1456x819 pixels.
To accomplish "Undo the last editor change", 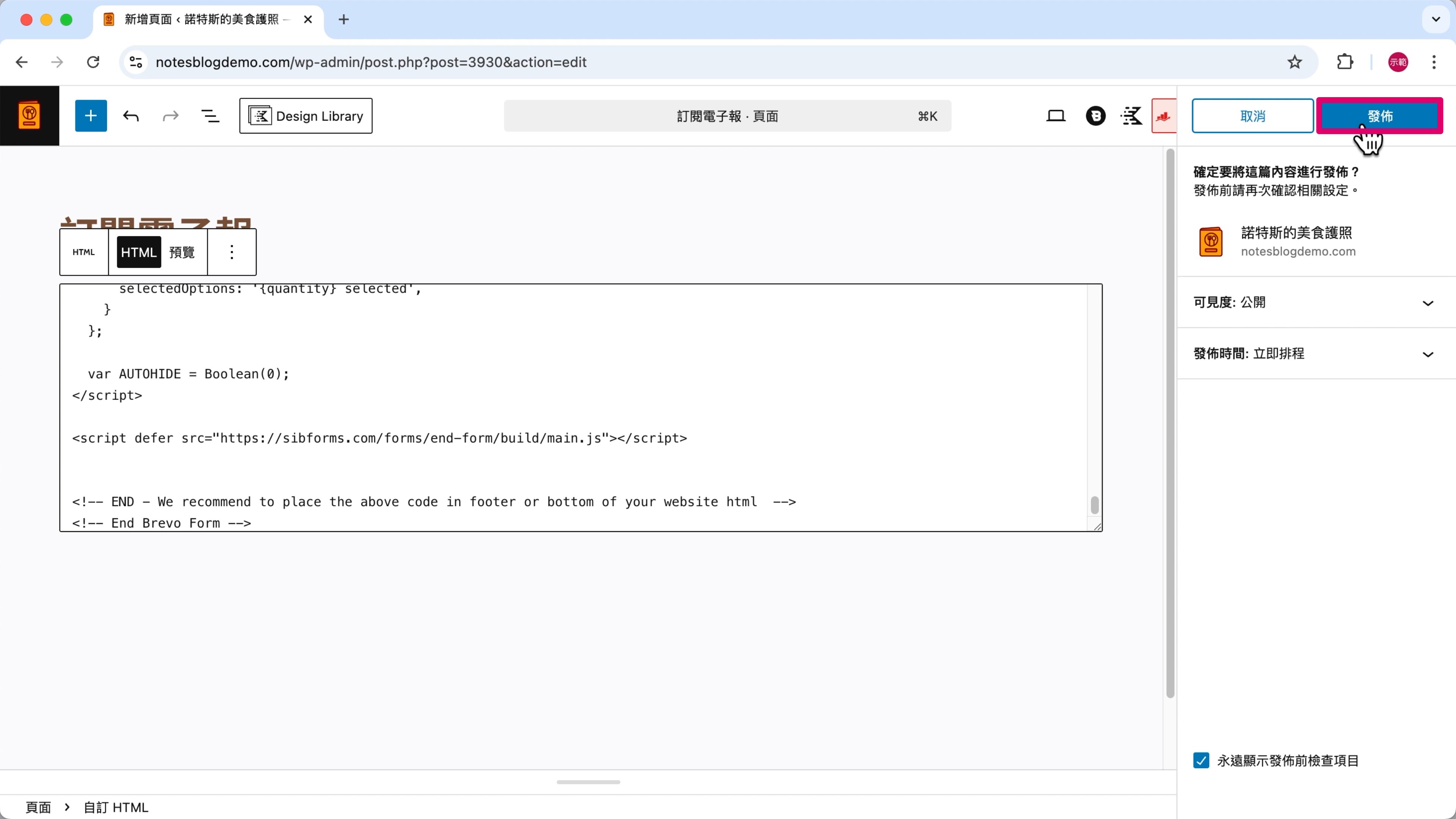I will pyautogui.click(x=130, y=116).
